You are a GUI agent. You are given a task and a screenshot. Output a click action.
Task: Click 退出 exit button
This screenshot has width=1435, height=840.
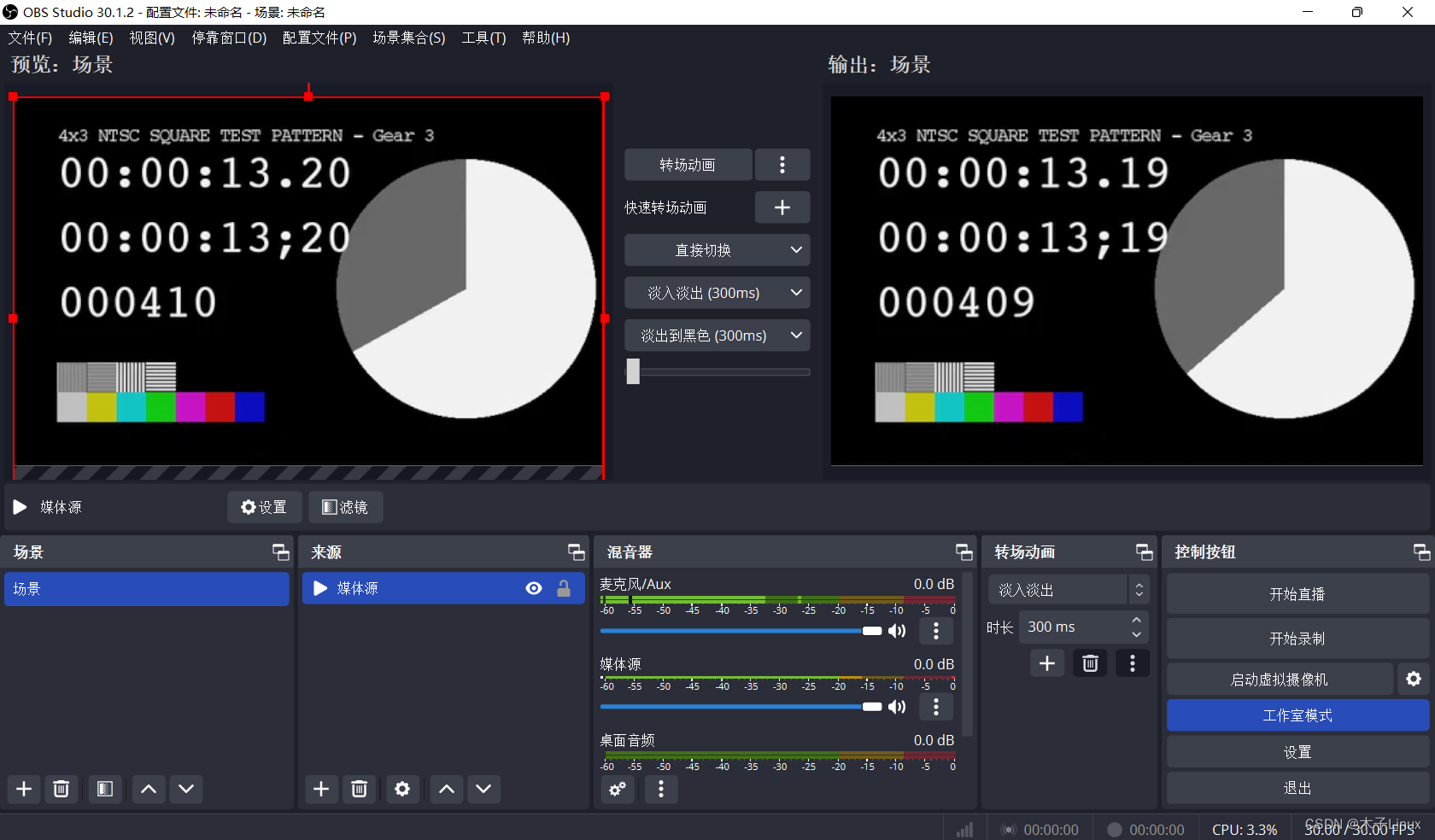pos(1297,788)
